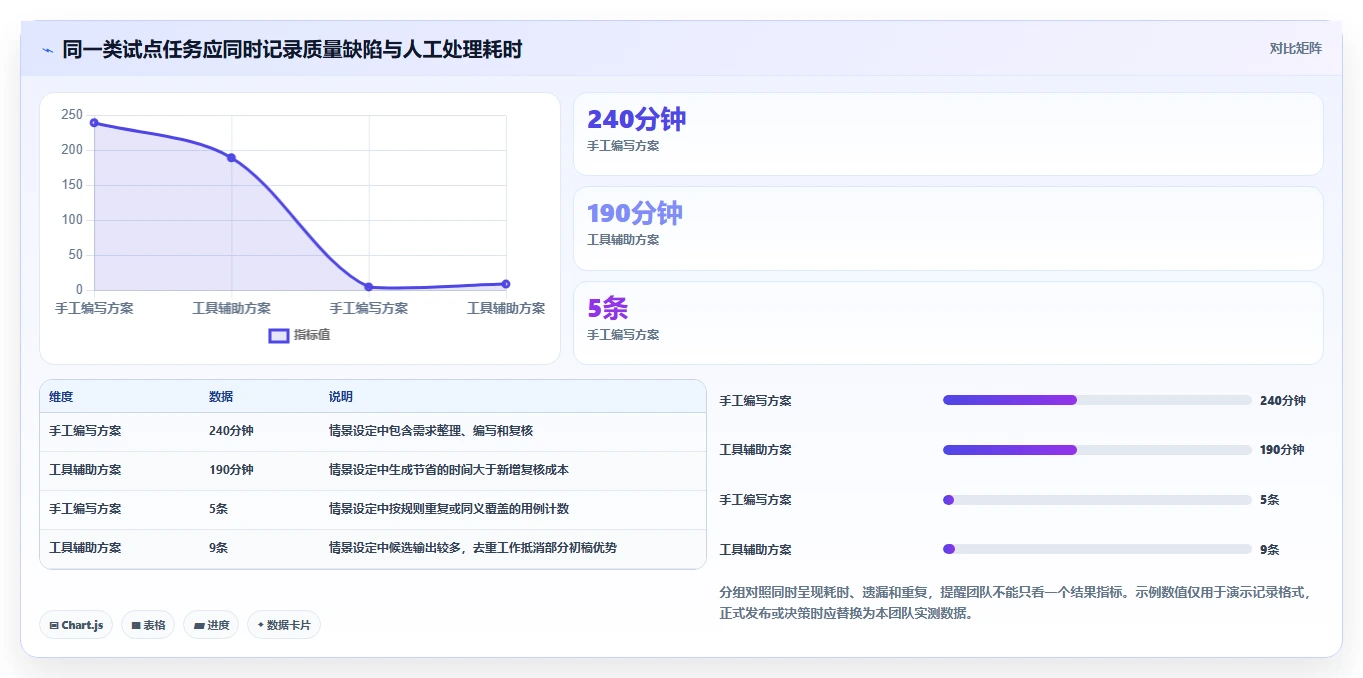Screen dimensions: 1363x678
Task: Click the 表格 tag chip
Action: coord(148,625)
